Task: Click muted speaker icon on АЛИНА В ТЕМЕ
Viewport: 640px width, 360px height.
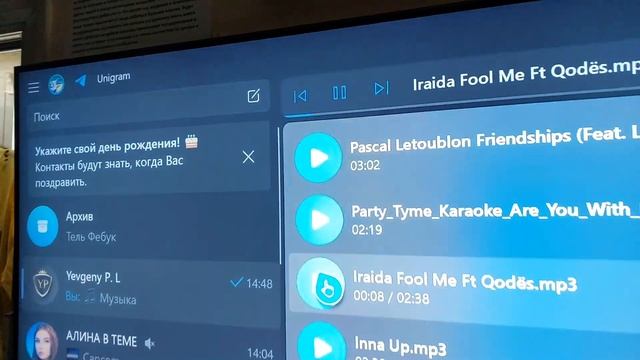Action: 149,344
